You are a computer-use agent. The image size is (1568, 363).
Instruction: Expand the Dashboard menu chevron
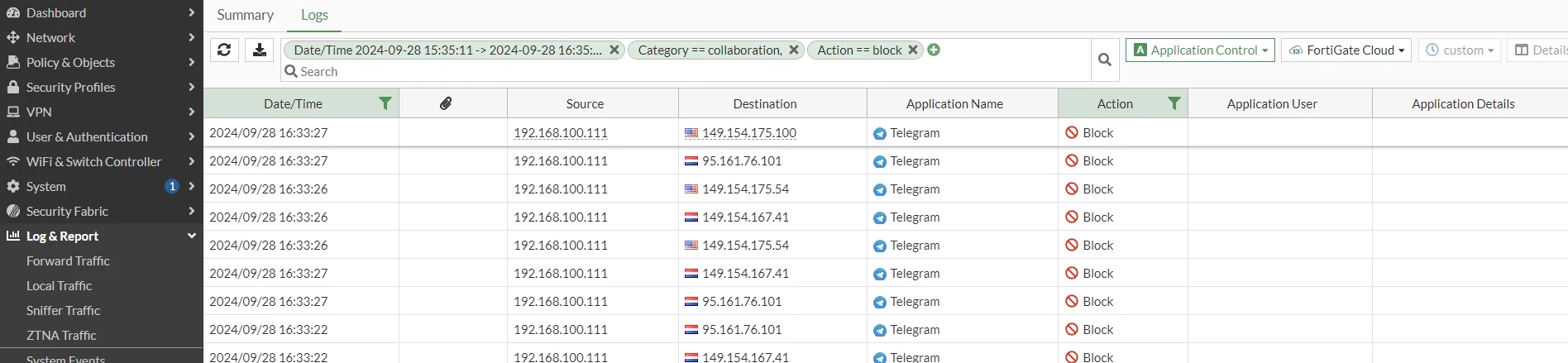(x=192, y=12)
